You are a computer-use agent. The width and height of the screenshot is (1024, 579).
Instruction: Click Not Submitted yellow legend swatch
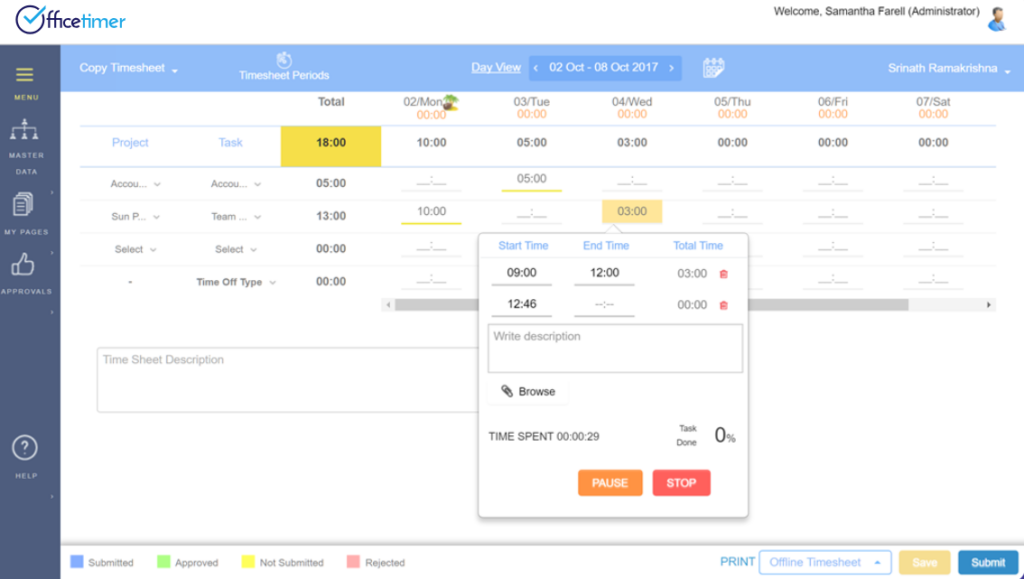248,562
